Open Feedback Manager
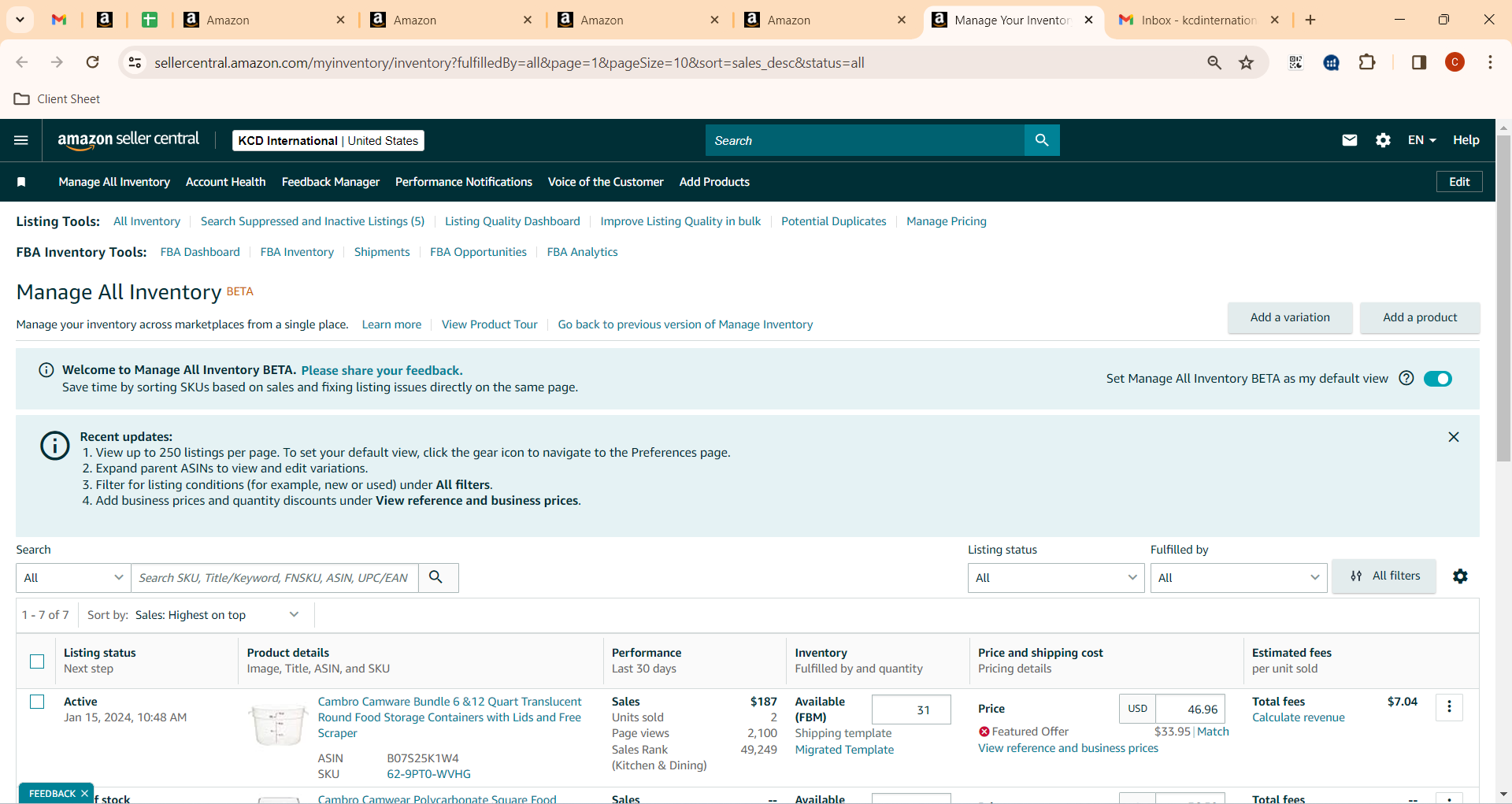 pos(331,182)
